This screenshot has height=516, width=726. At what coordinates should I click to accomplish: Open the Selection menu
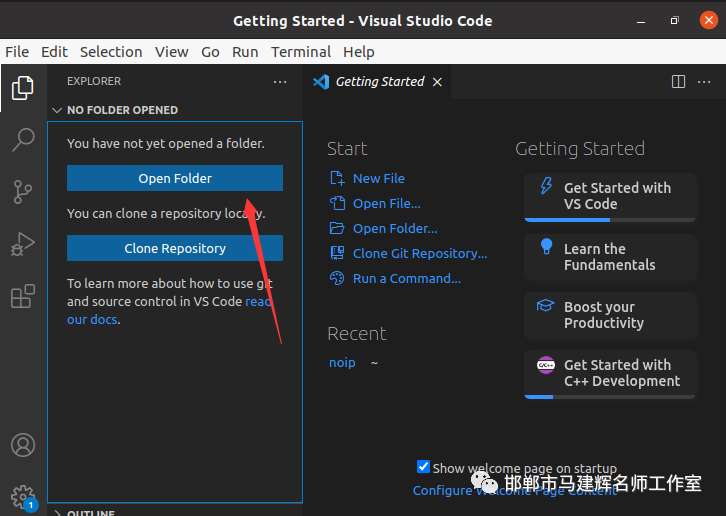pyautogui.click(x=111, y=52)
